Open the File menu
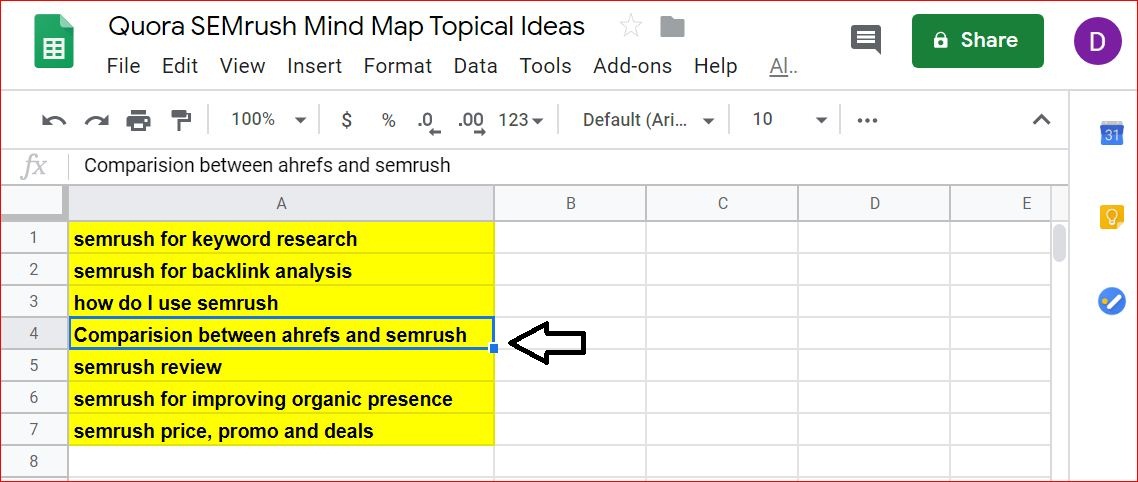Image resolution: width=1138 pixels, height=482 pixels. pyautogui.click(x=123, y=66)
